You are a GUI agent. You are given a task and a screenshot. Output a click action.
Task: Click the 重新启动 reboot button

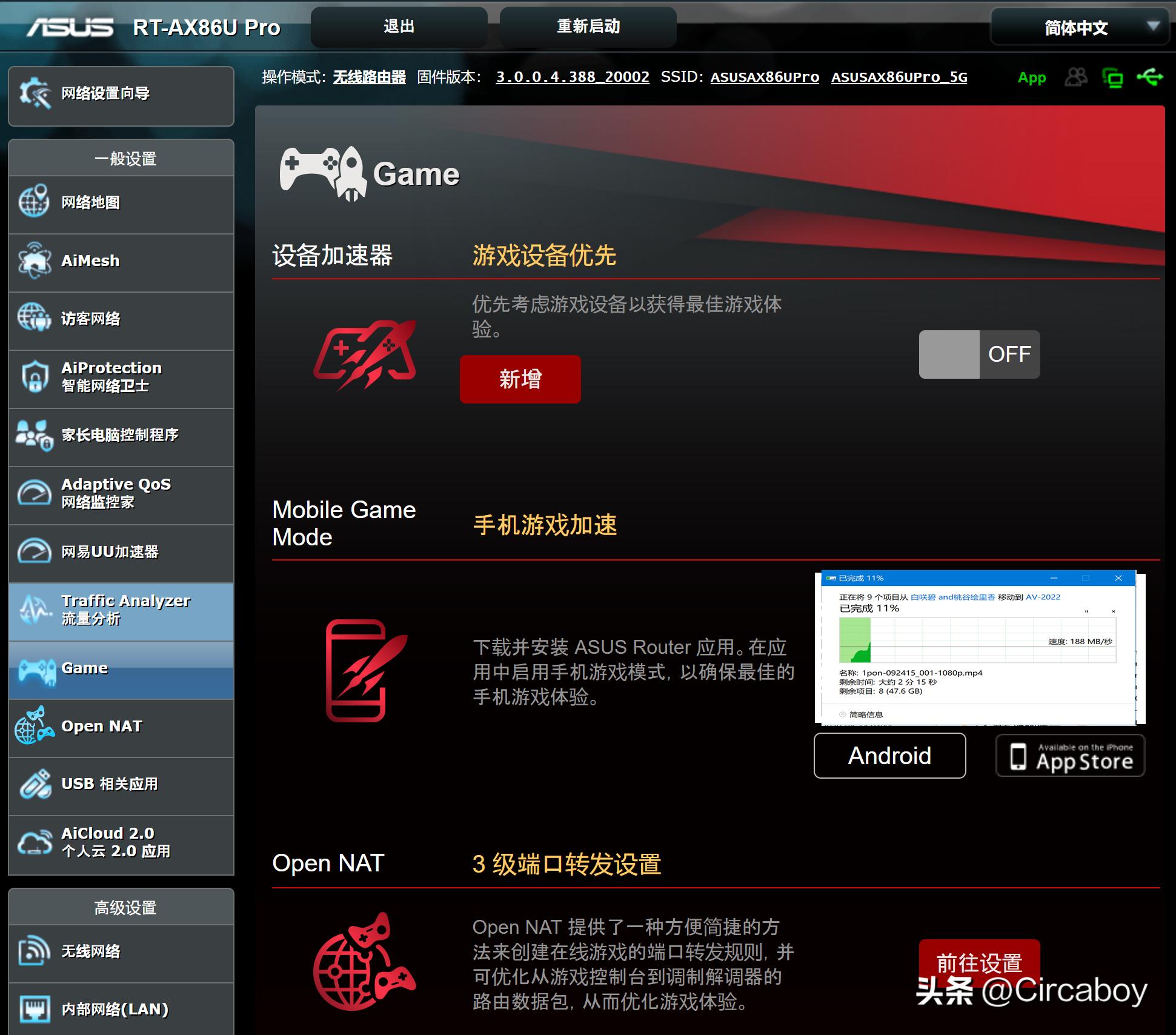click(588, 27)
